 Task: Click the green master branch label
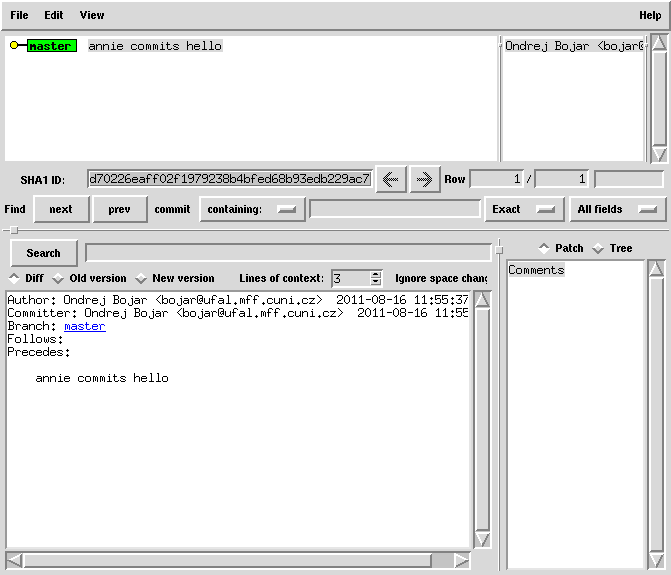[x=51, y=46]
